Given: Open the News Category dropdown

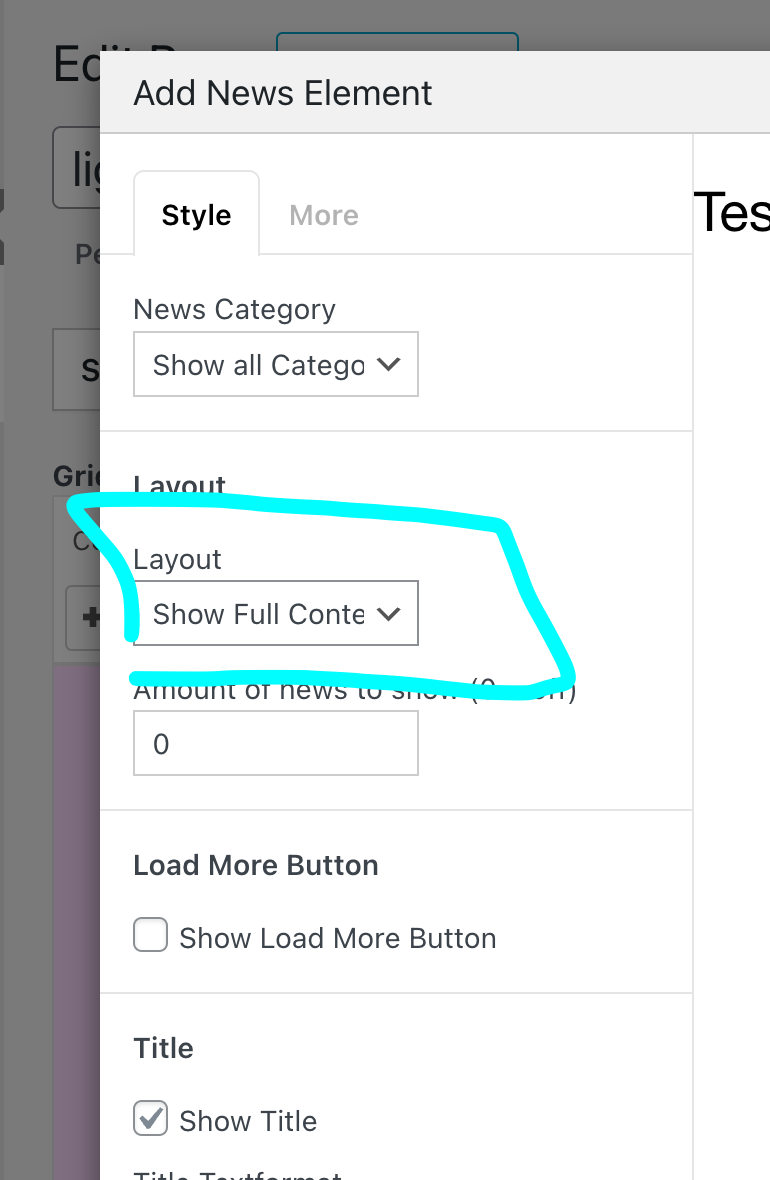Looking at the screenshot, I should click(x=276, y=364).
